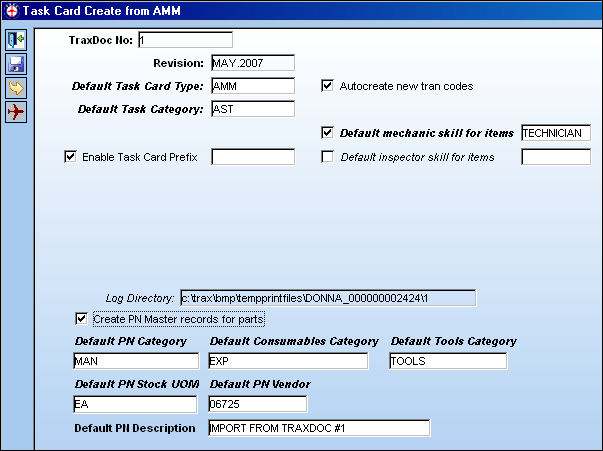Click Default Consumables Category field EXP
Viewport: 603px width, 451px height.
288,361
